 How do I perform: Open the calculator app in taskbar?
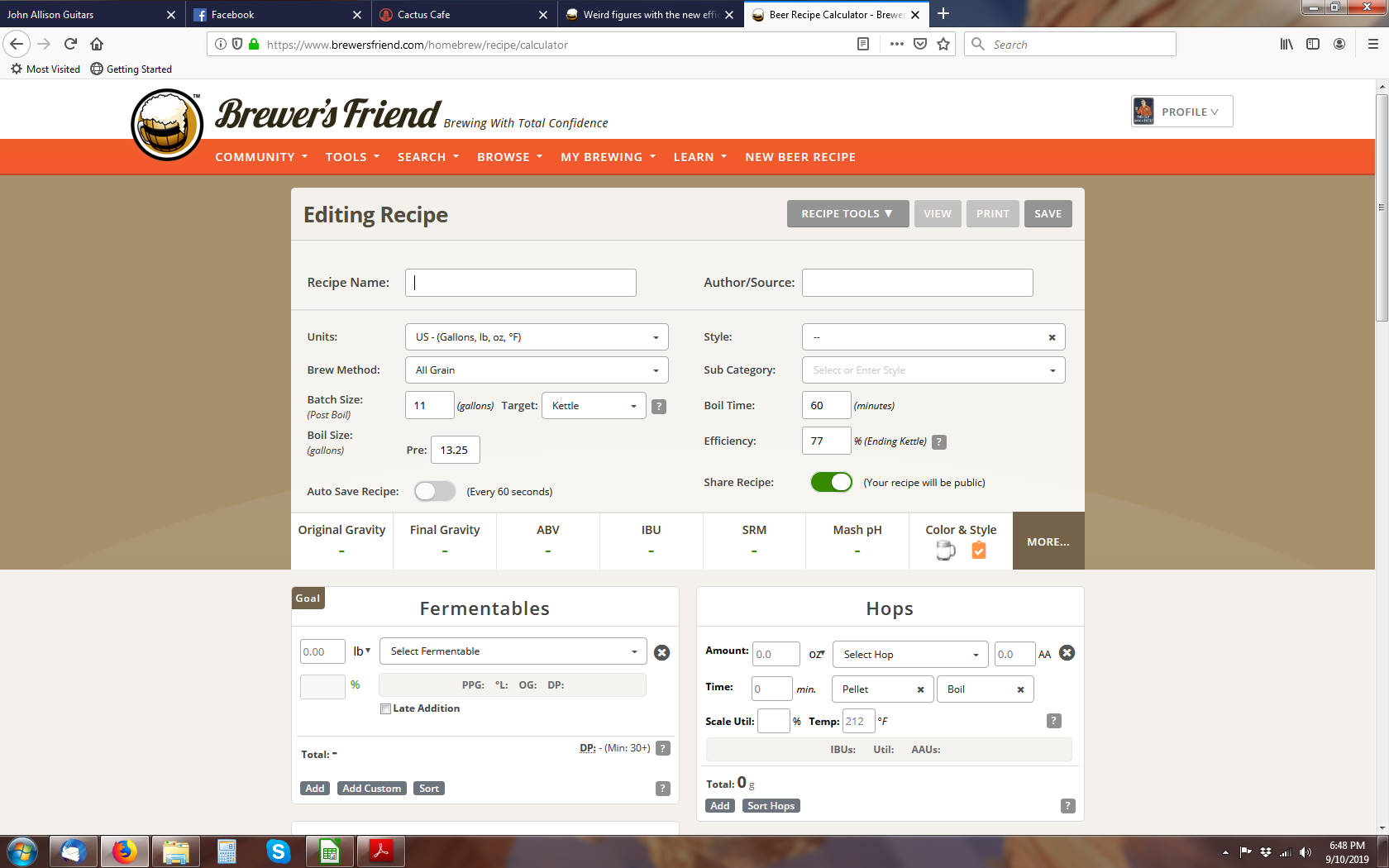(227, 851)
